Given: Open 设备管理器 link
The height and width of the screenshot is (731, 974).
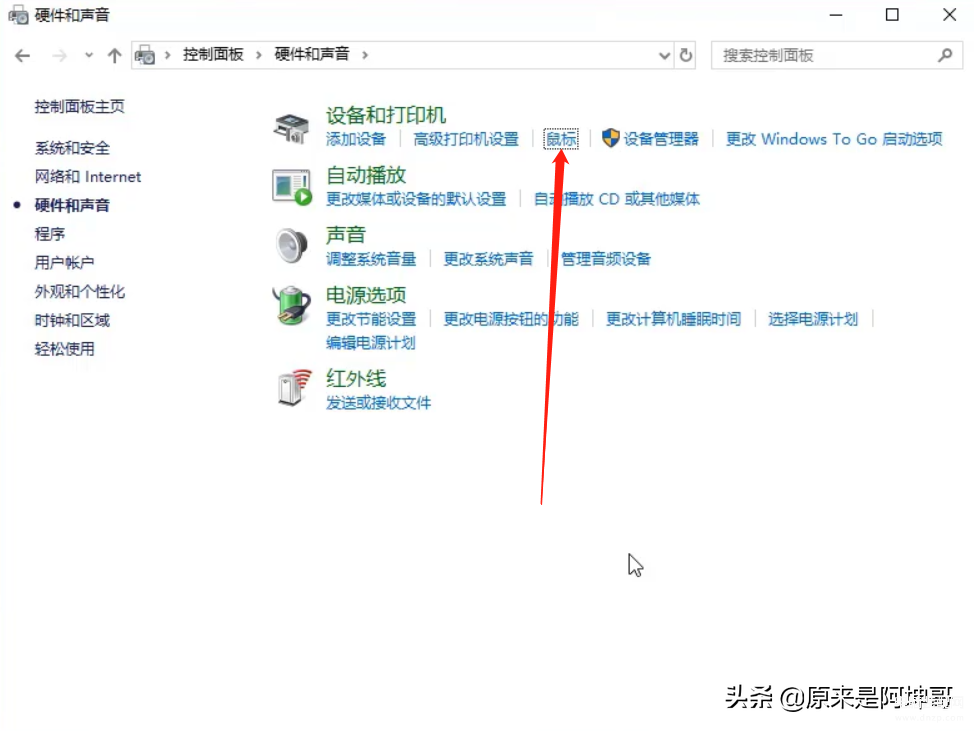Looking at the screenshot, I should pos(661,139).
